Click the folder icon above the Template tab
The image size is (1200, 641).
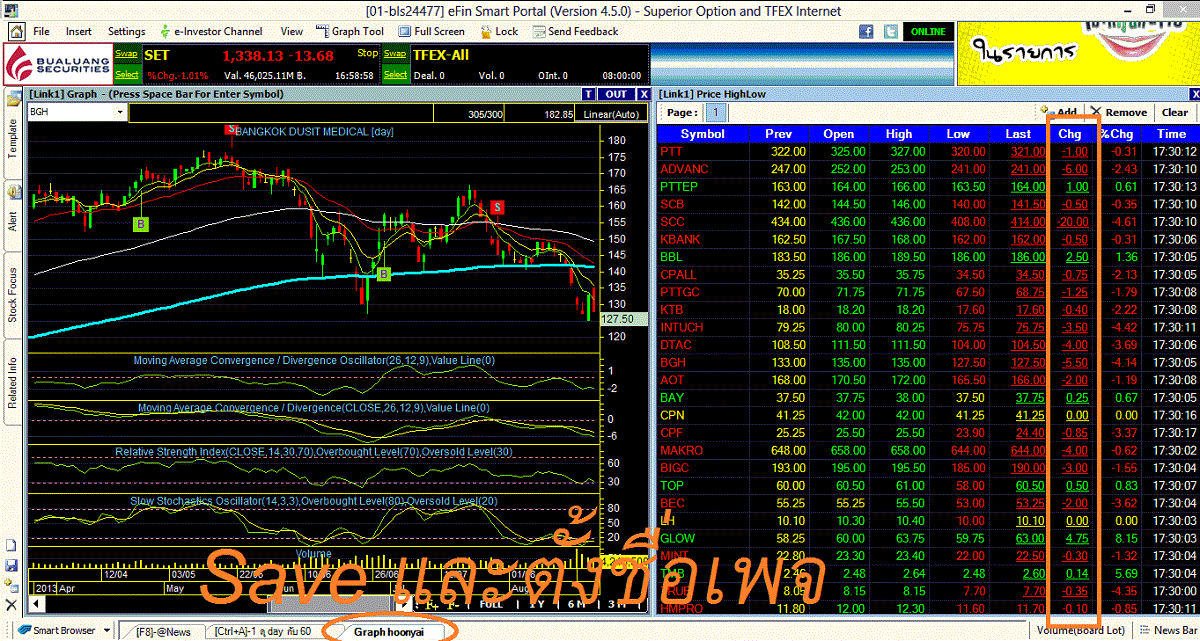coord(14,99)
